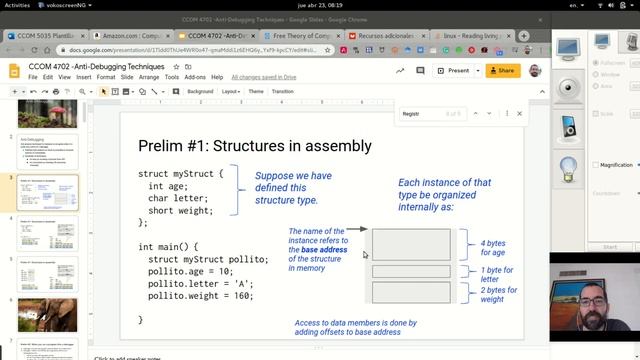This screenshot has height=360, width=640.
Task: Open the Format menu
Action: click(106, 77)
